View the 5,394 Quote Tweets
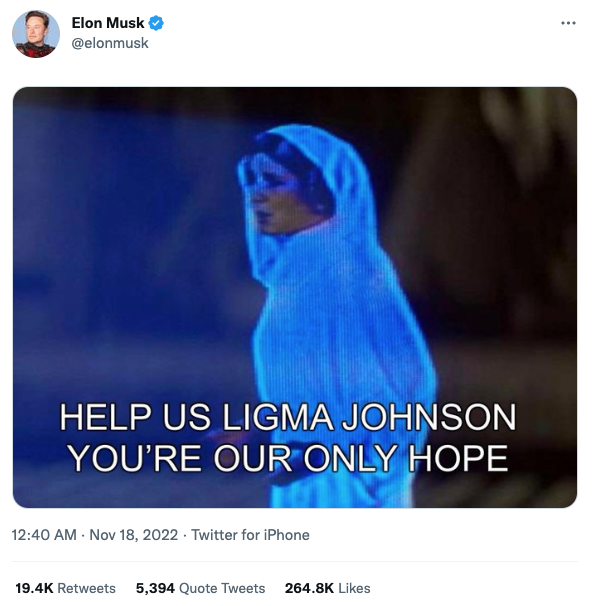Screen dimensions: 593x606 (x=200, y=588)
